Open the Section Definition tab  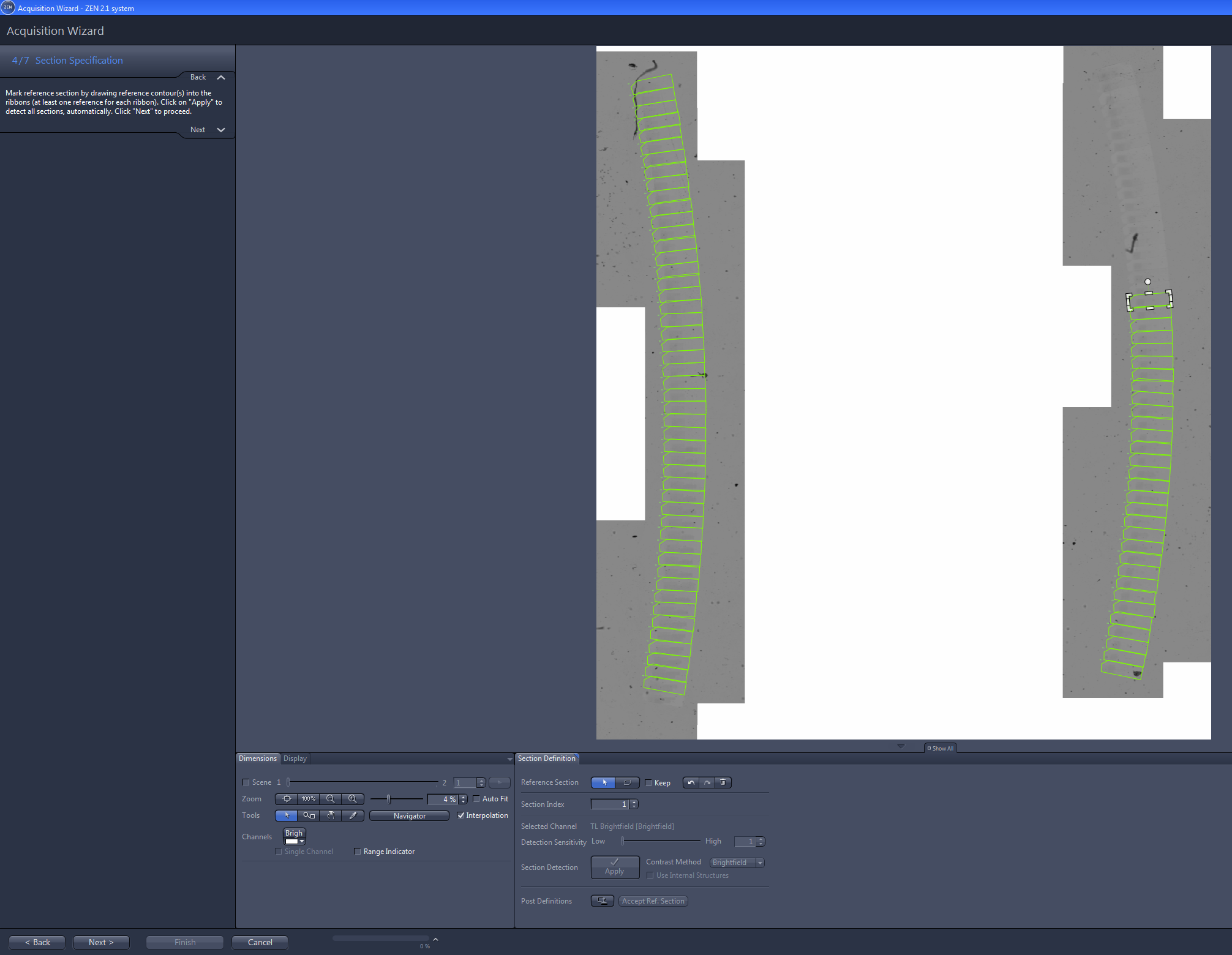tap(547, 758)
